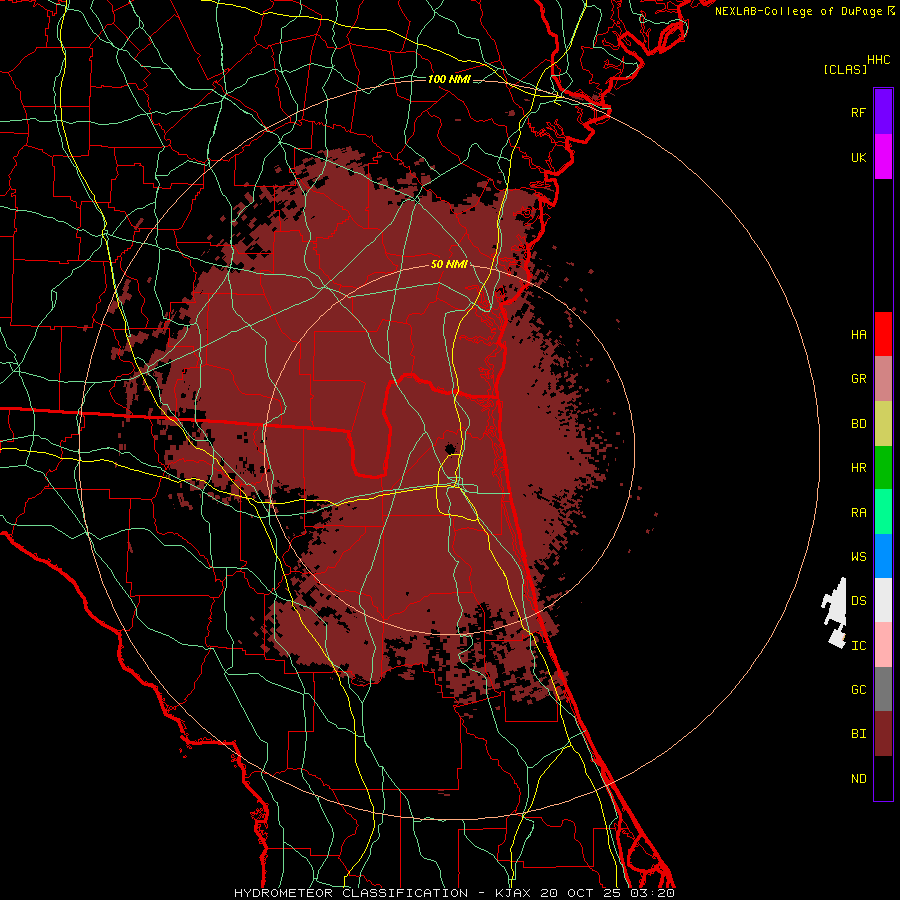Click the UK legend label text
The height and width of the screenshot is (900, 900).
[x=858, y=157]
